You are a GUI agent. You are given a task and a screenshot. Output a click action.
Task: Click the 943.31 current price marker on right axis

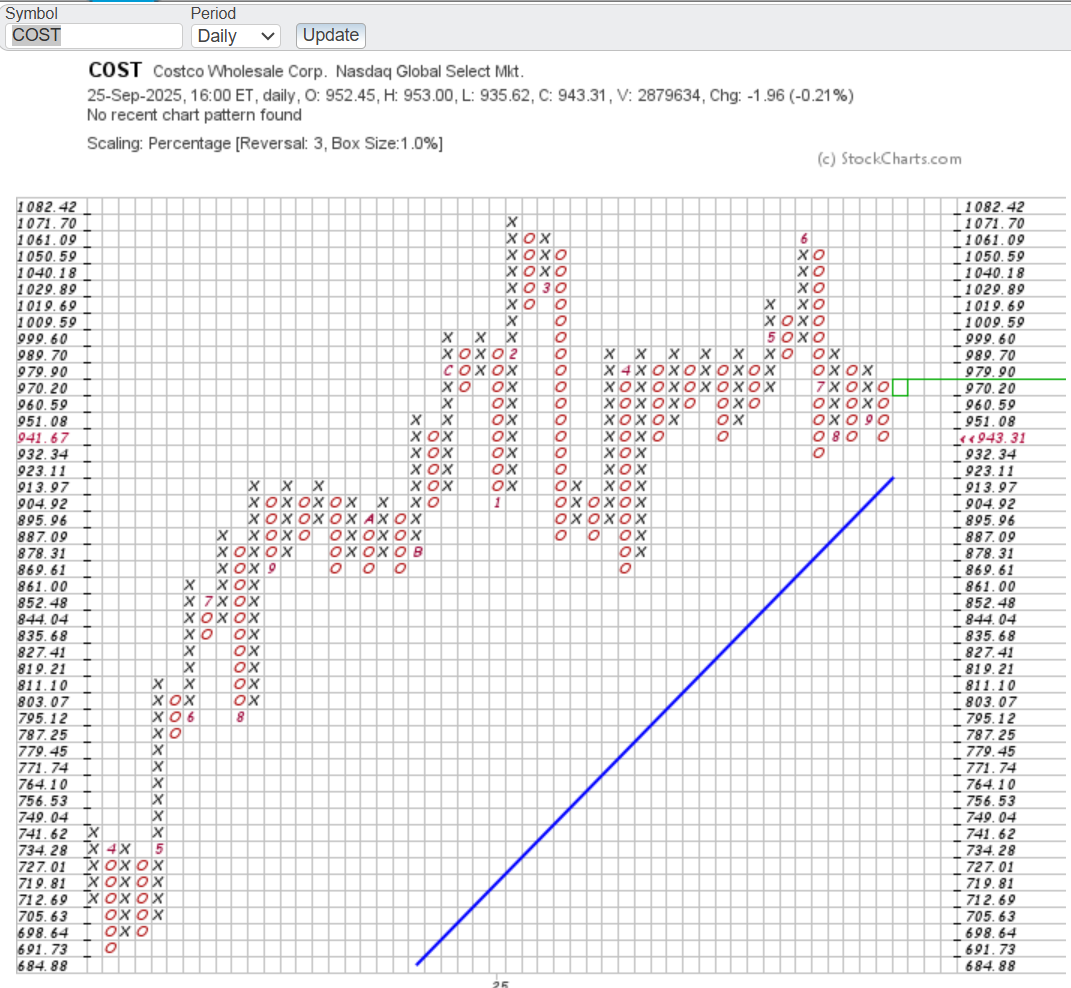993,438
